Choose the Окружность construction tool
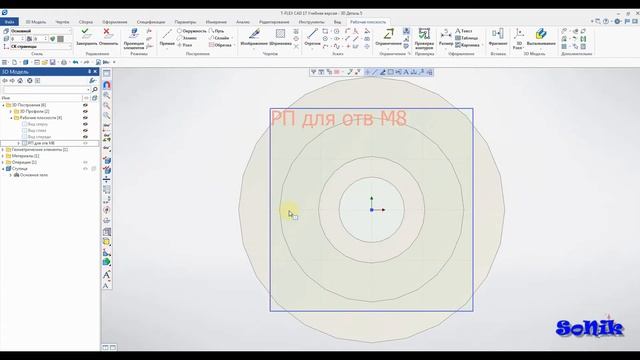Screen dimensions: 640x360 tap(191, 31)
